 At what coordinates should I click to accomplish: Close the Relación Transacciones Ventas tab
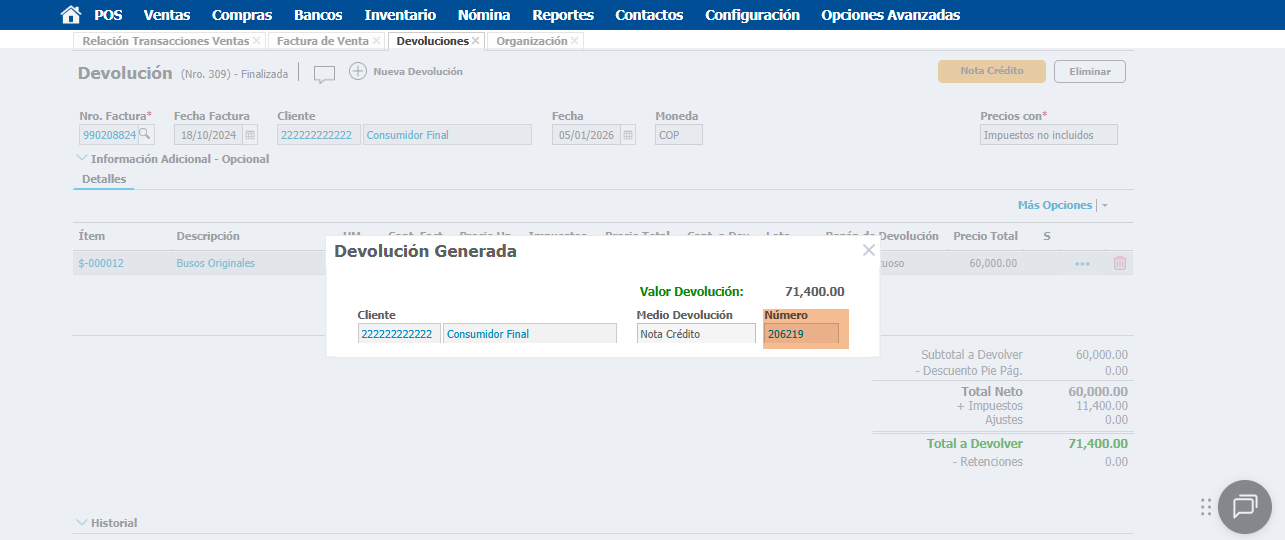pos(257,41)
